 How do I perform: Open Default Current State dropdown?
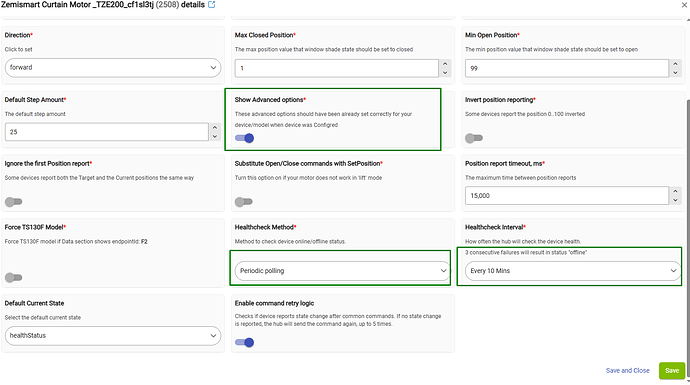click(x=113, y=336)
